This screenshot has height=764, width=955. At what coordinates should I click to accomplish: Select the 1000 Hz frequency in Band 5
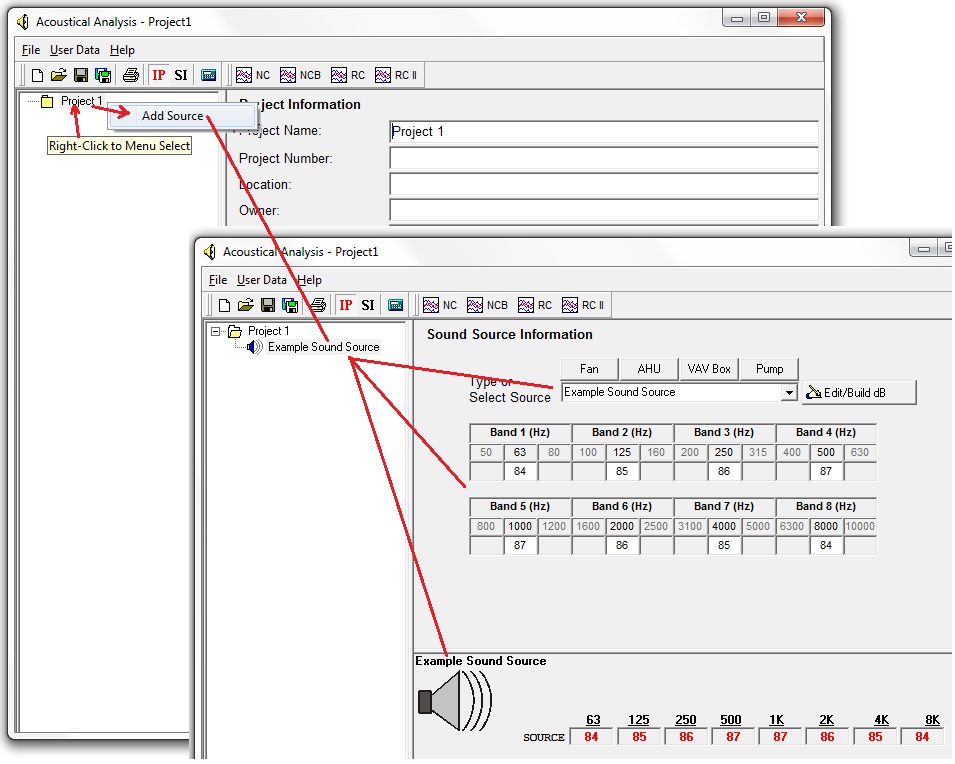520,526
